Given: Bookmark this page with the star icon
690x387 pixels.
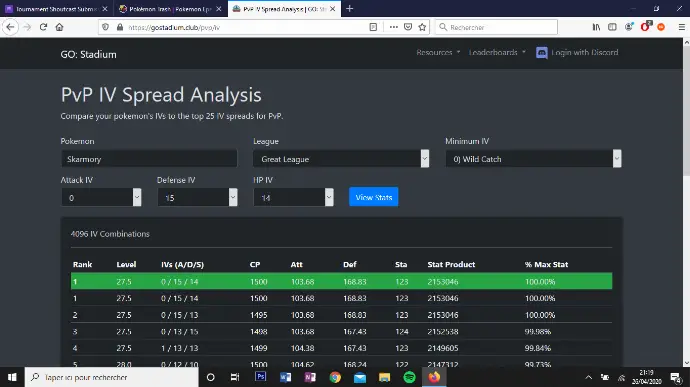Looking at the screenshot, I should pos(422,27).
